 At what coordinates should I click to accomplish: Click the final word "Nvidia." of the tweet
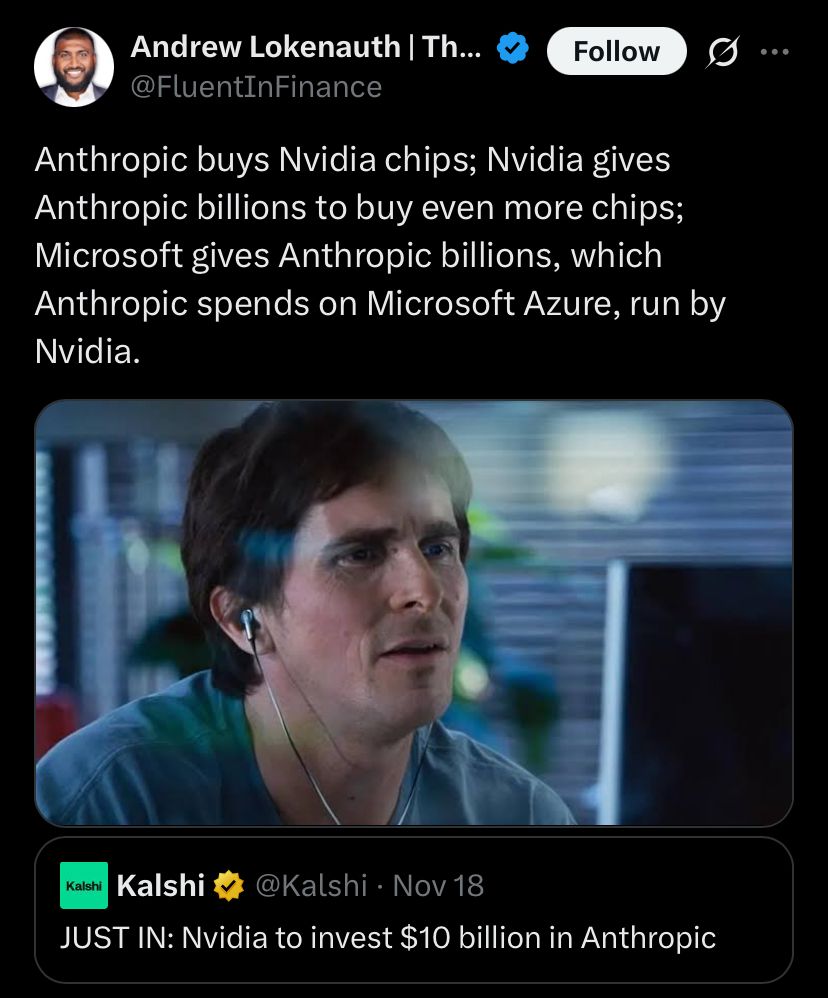[87, 352]
